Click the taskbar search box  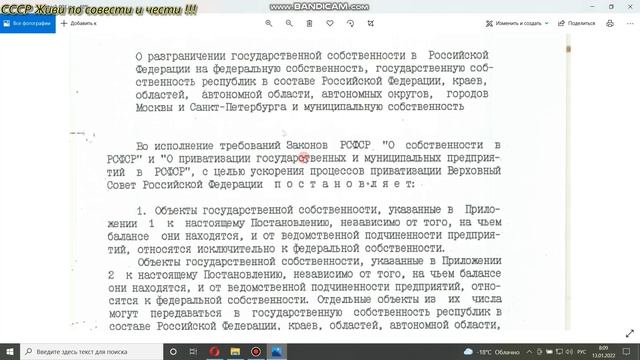click(x=92, y=351)
